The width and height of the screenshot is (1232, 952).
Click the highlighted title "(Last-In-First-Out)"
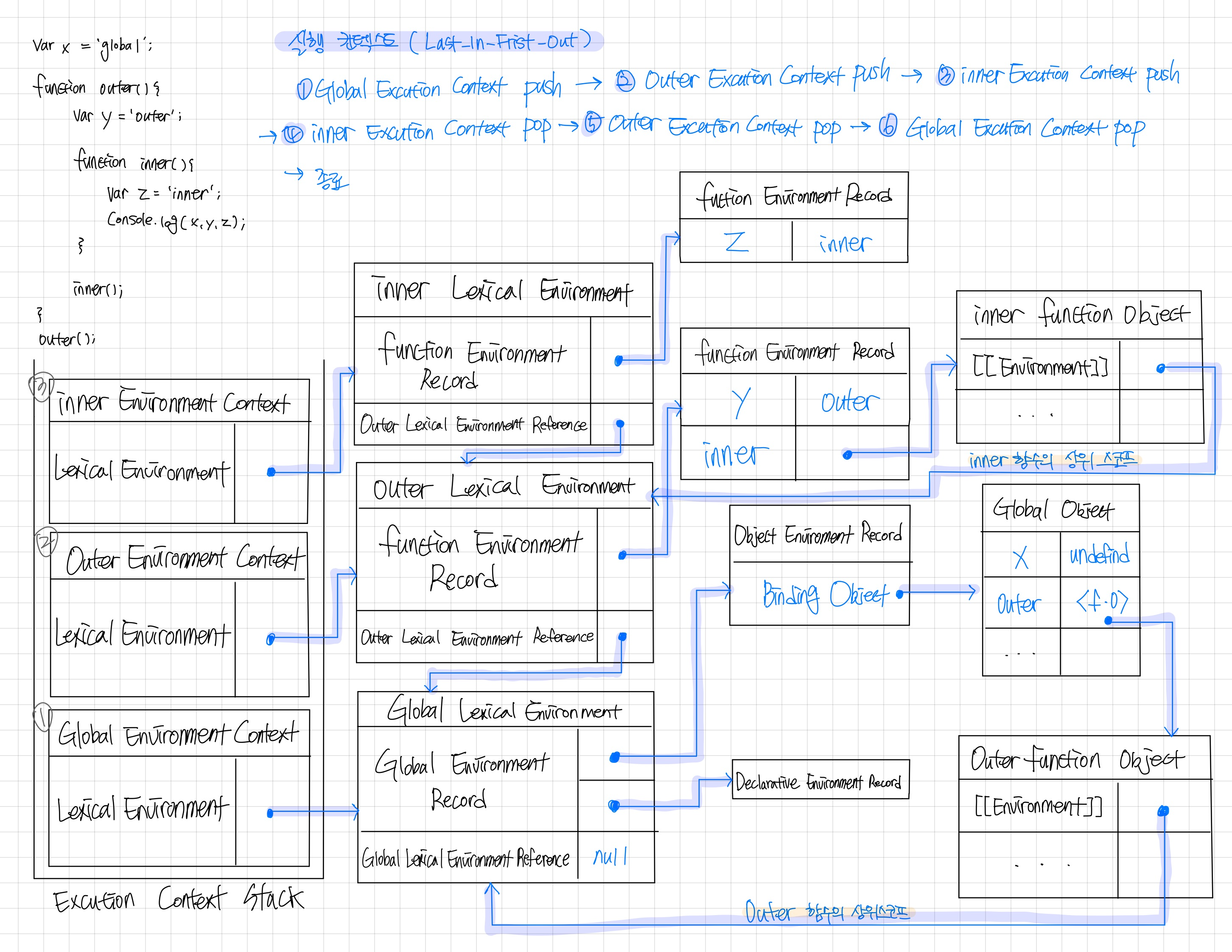point(500,42)
